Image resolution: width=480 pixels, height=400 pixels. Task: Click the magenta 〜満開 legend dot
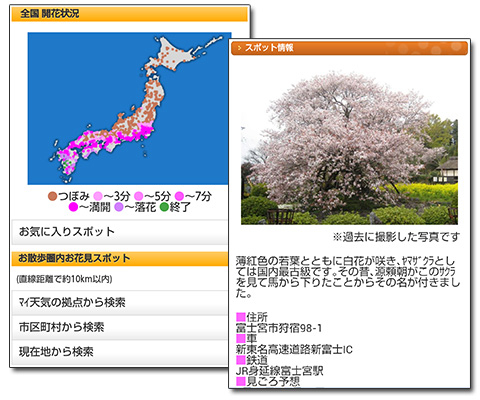pos(73,207)
